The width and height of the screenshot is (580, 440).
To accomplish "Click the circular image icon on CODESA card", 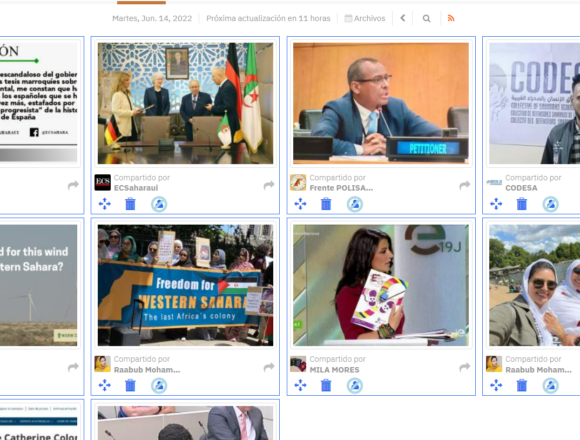I will tap(550, 204).
